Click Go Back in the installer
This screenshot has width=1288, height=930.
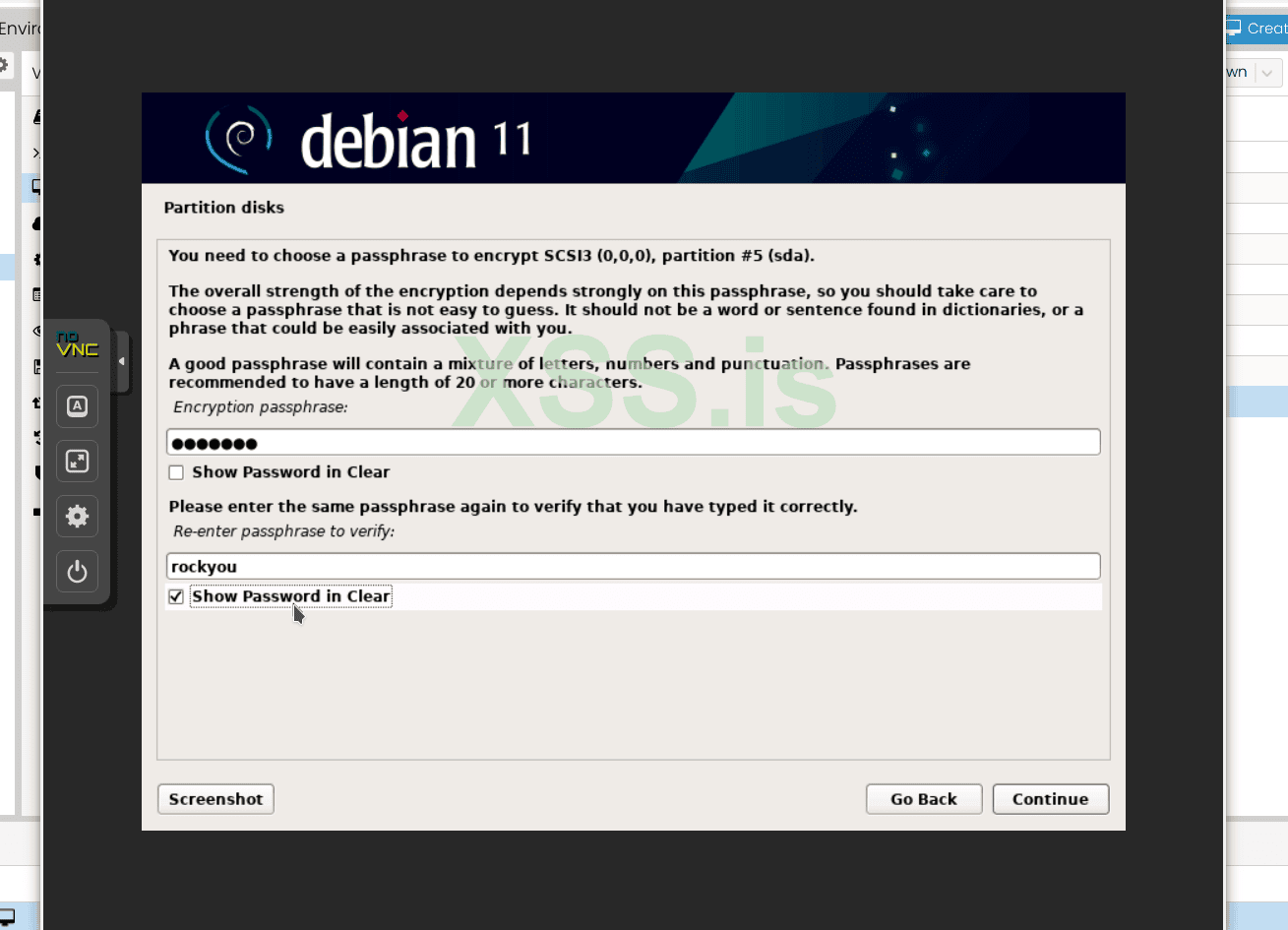tap(924, 799)
